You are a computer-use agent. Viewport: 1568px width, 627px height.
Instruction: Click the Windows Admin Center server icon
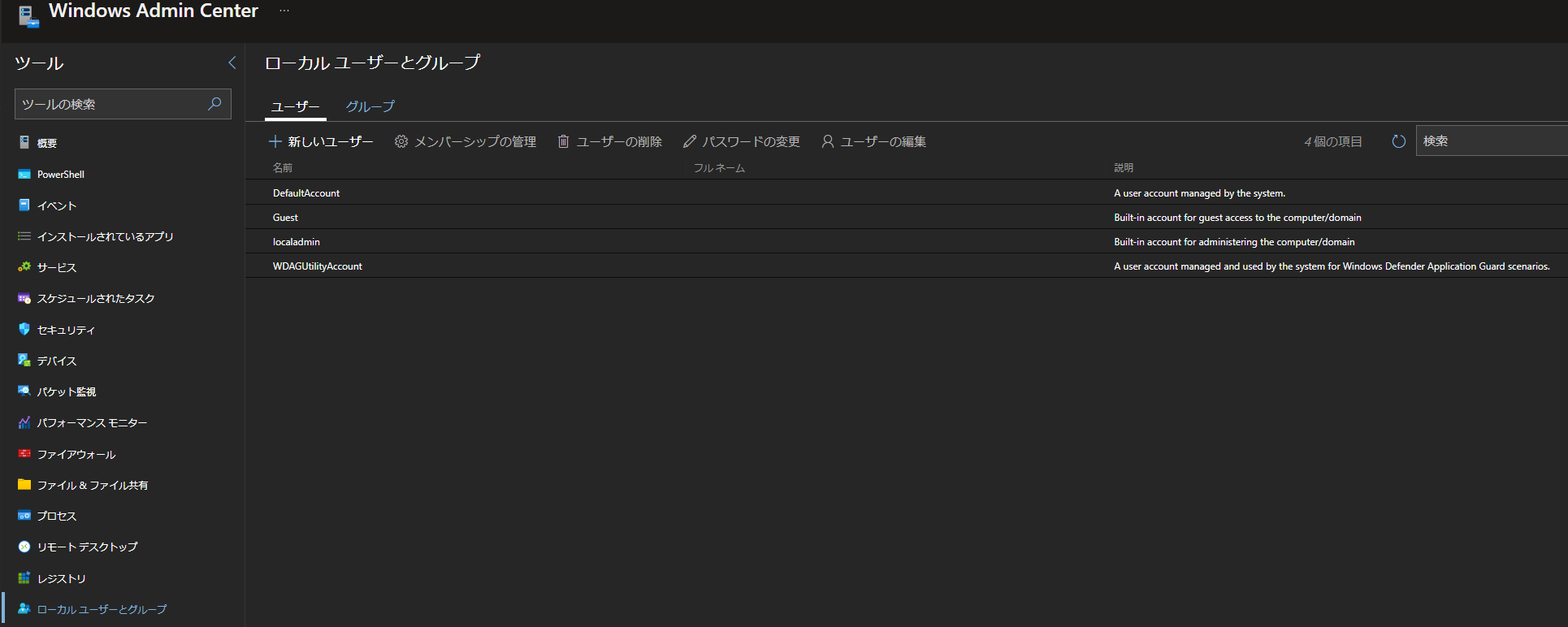point(28,16)
